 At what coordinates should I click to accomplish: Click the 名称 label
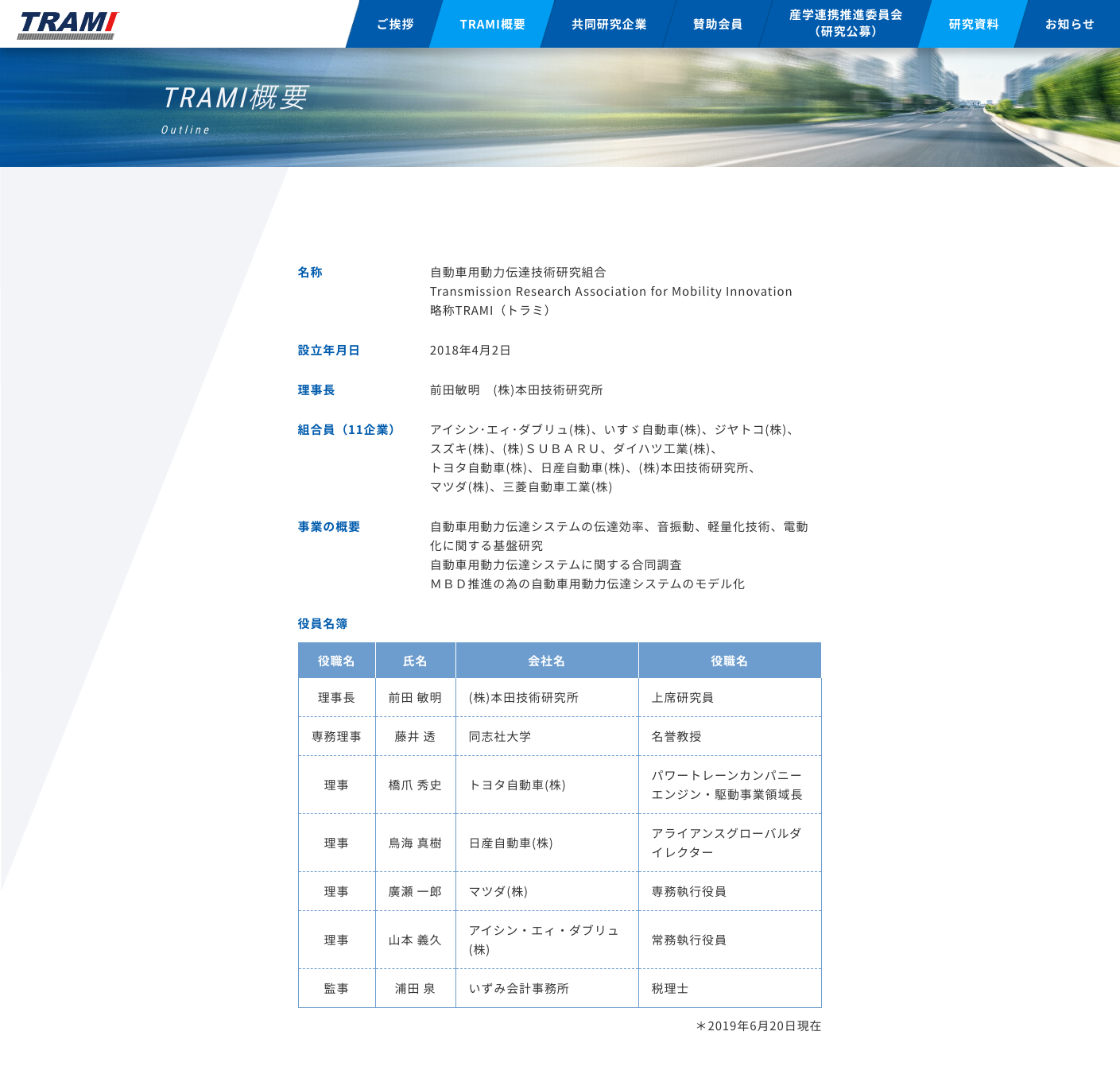(x=310, y=272)
